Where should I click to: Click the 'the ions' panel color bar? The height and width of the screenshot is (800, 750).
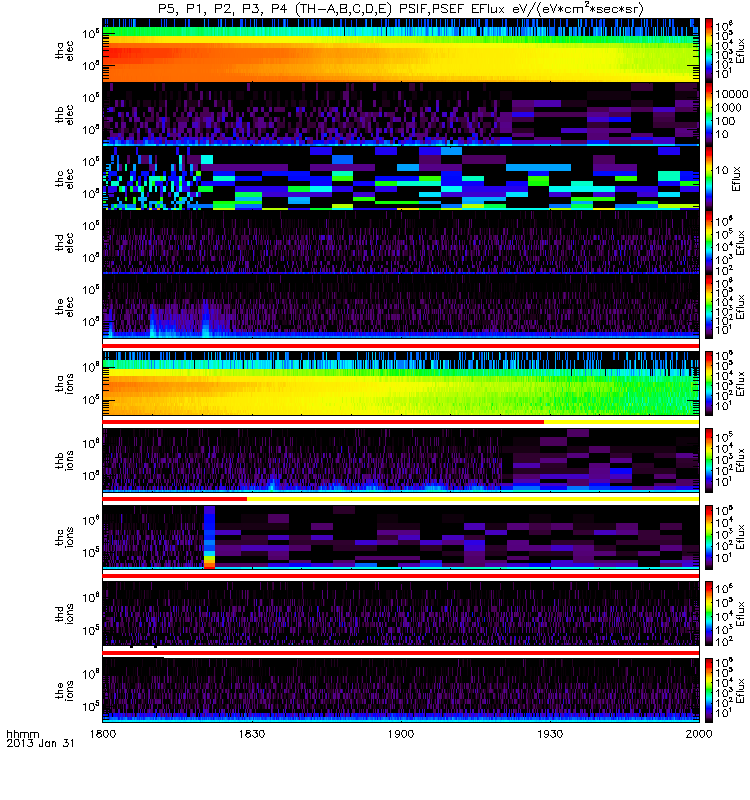(x=709, y=690)
